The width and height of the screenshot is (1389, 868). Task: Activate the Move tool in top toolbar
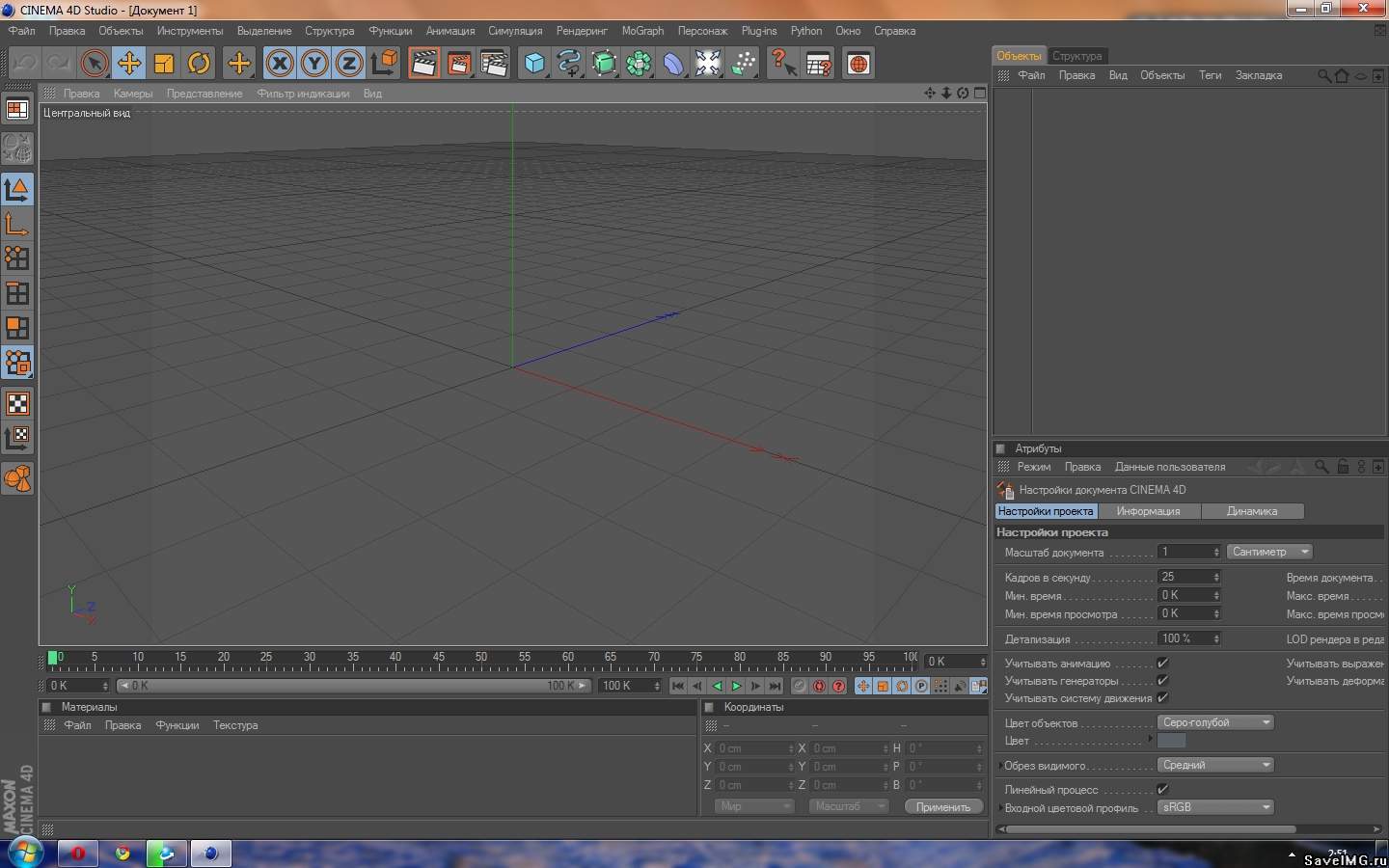click(x=128, y=64)
